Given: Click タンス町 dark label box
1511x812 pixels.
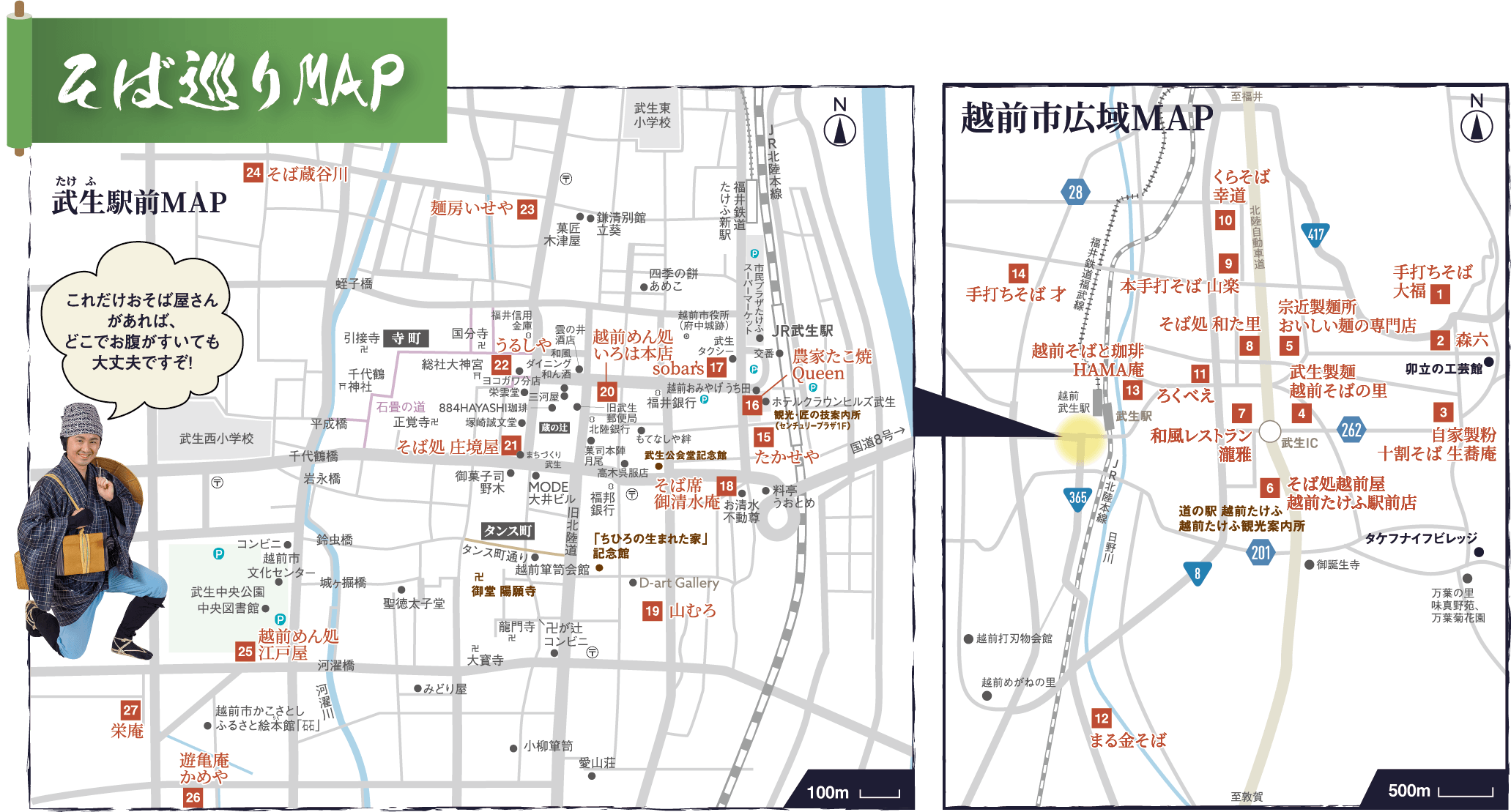Looking at the screenshot, I should pyautogui.click(x=507, y=531).
